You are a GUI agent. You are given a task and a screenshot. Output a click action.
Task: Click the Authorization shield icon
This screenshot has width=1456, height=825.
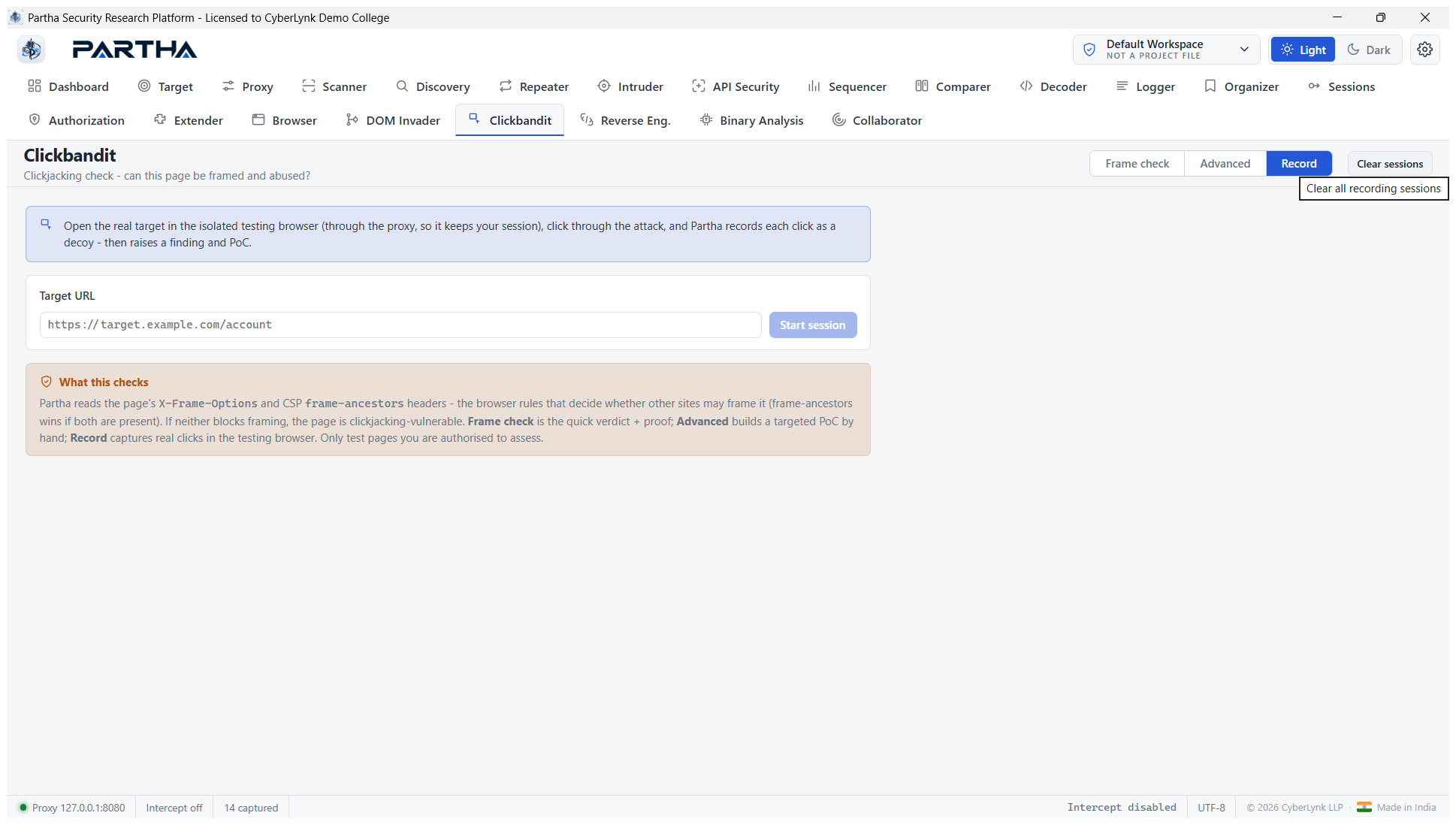pyautogui.click(x=35, y=120)
